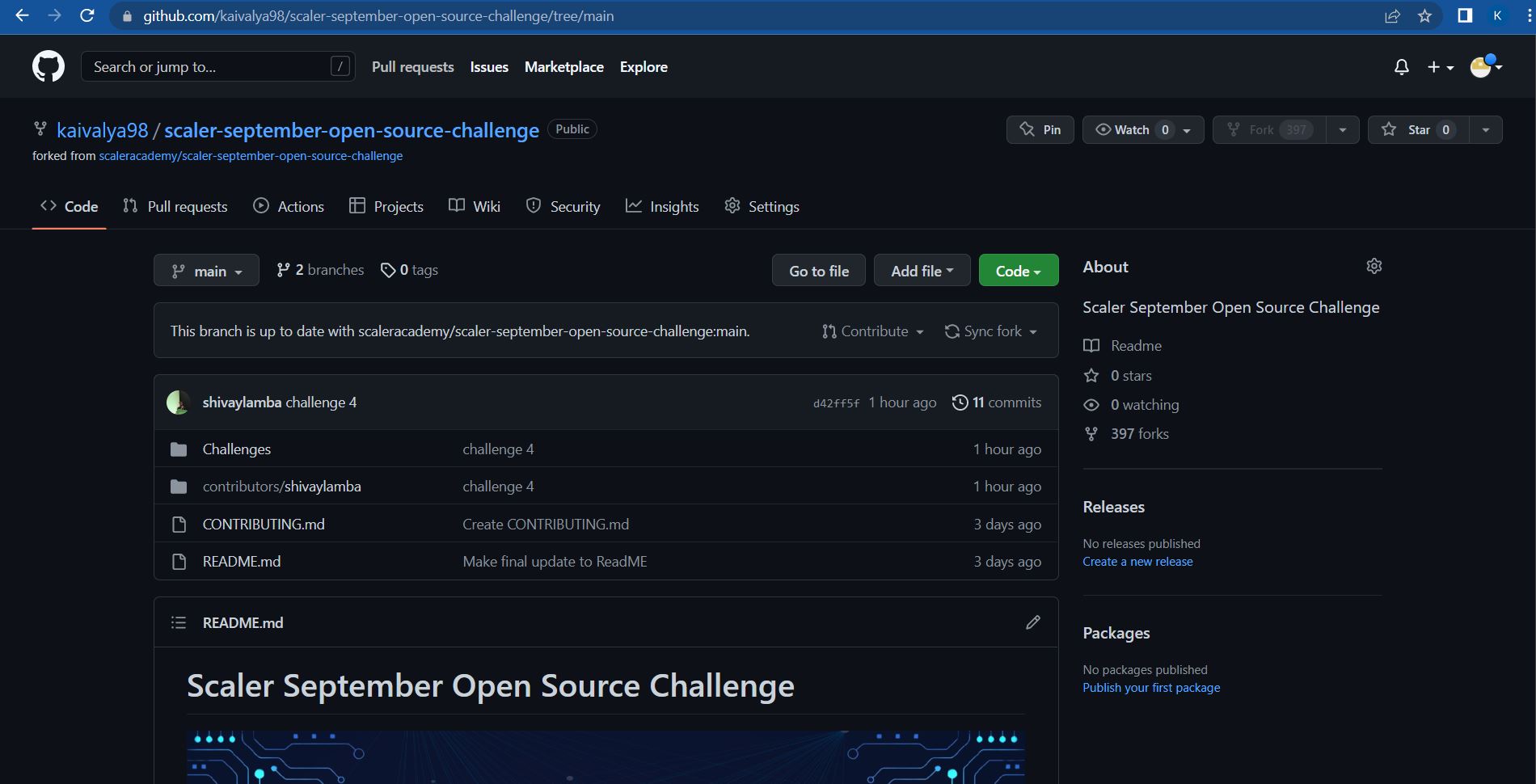Open Create CONTRIBUTING.md commit message
Screen dimensions: 1536x784
(546, 525)
